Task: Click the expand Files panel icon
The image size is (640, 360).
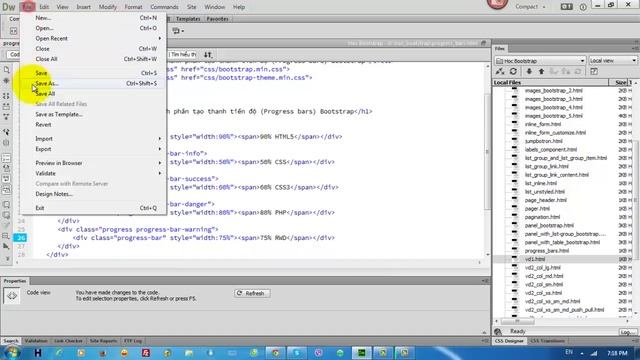Action: [x=594, y=71]
